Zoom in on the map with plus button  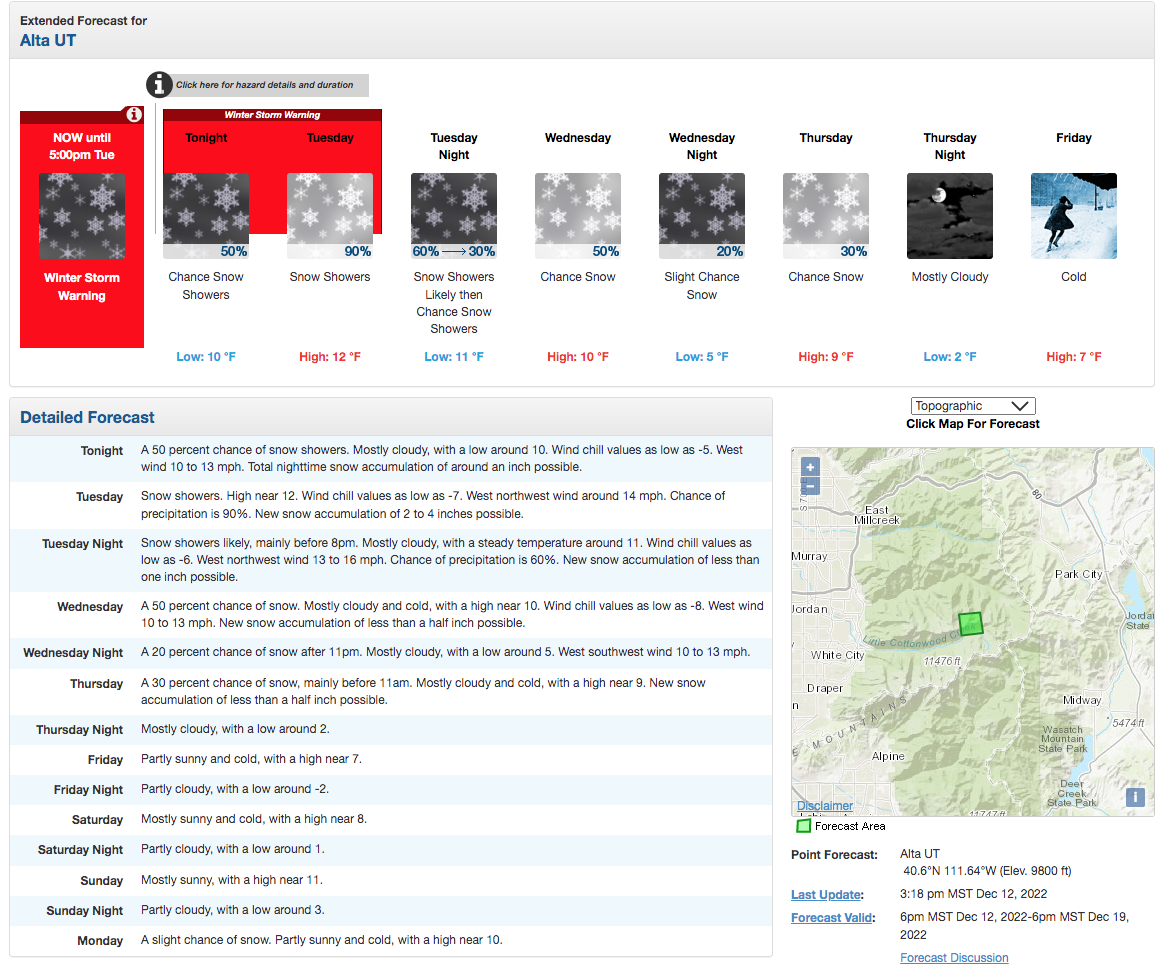point(810,467)
